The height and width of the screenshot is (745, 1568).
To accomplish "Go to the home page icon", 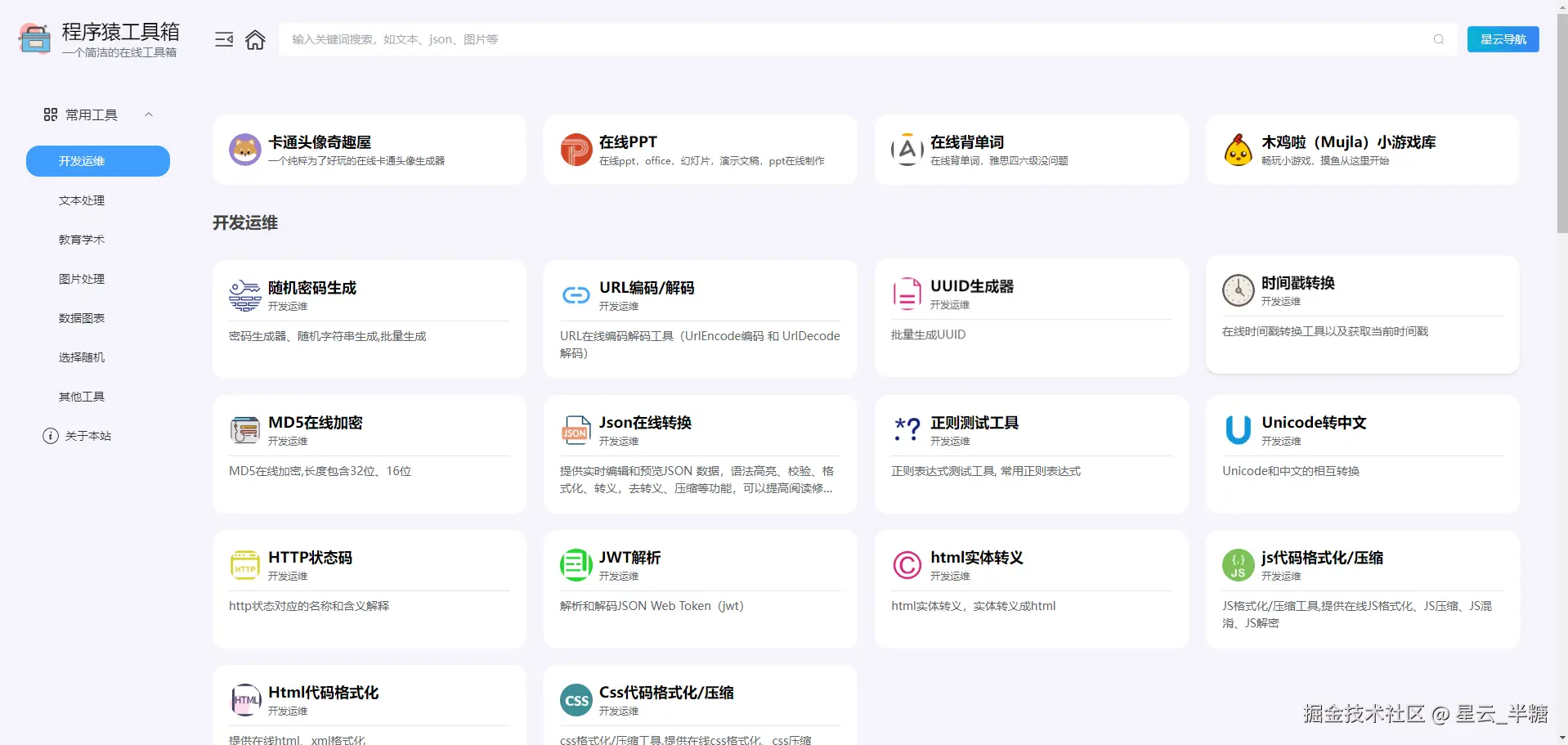I will pyautogui.click(x=255, y=39).
